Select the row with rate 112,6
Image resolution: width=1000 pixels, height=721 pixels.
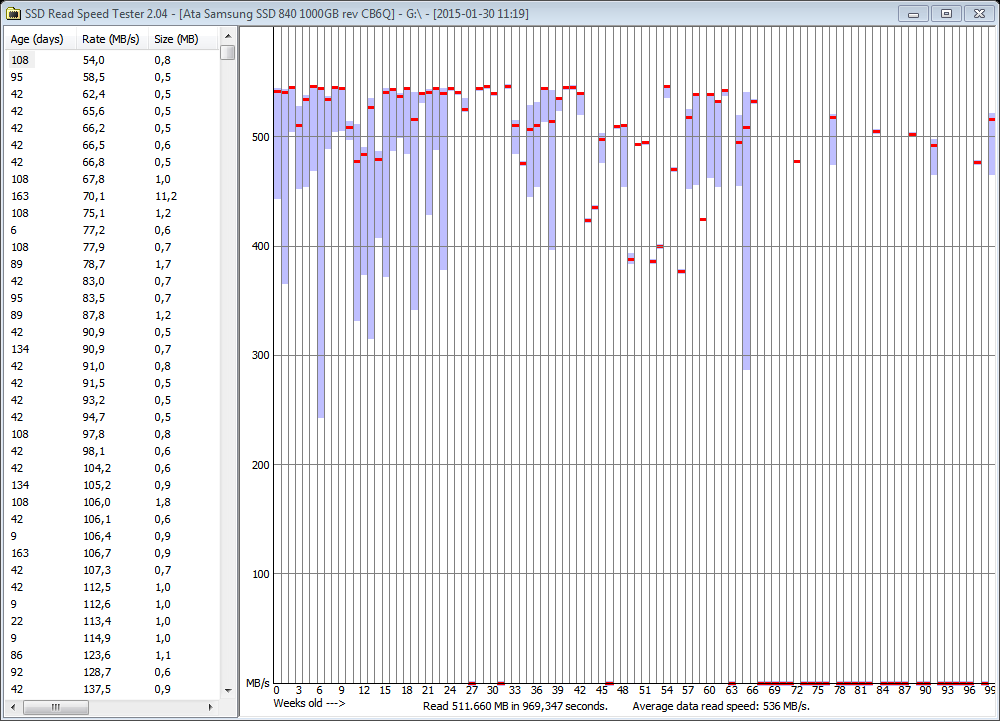pyautogui.click(x=112, y=604)
